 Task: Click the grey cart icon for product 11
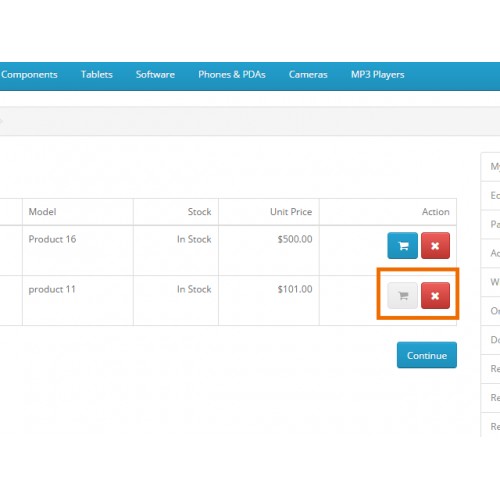pos(402,296)
